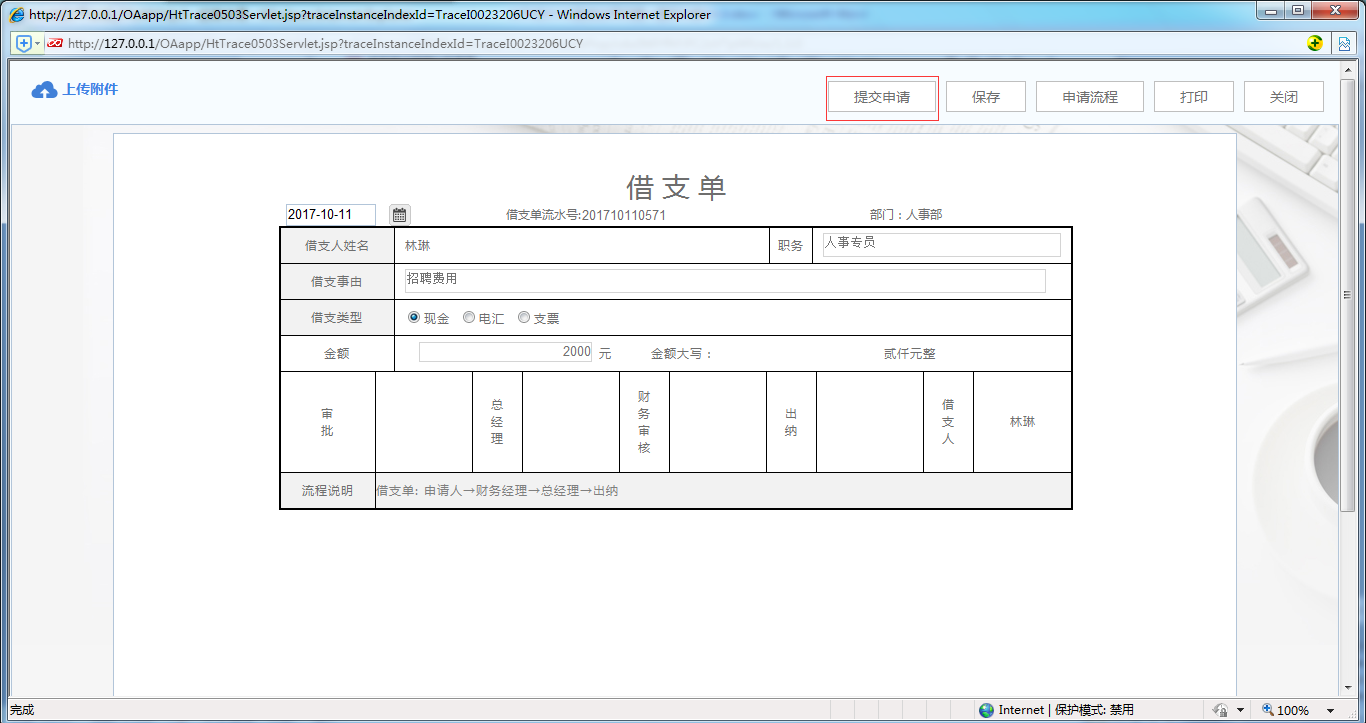
Task: Open the dropdown next to the protection icon
Action: (1240, 709)
